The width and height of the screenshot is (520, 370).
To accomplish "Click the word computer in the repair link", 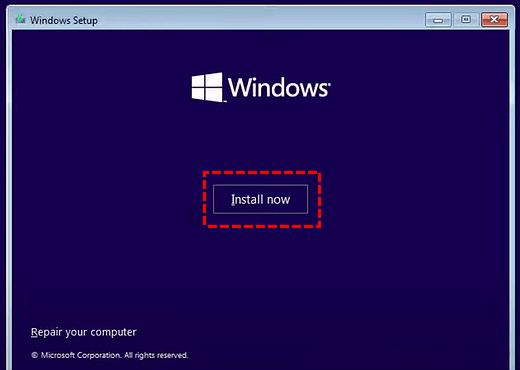I will (x=114, y=332).
